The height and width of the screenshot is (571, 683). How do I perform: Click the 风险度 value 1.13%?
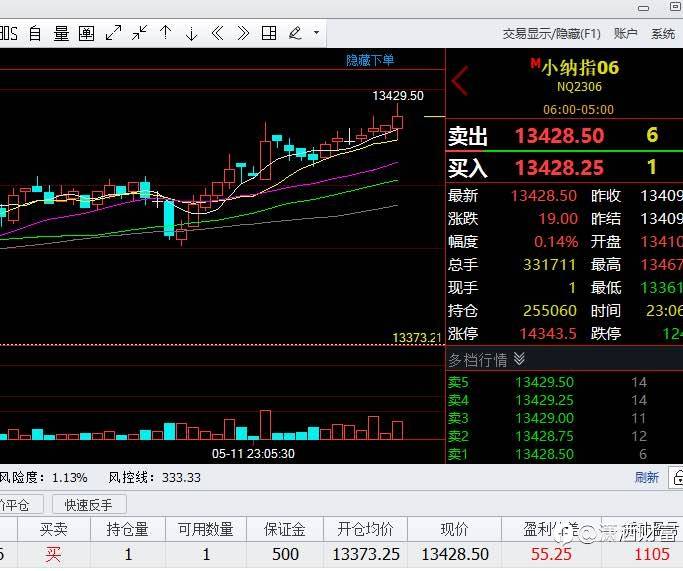pos(70,478)
